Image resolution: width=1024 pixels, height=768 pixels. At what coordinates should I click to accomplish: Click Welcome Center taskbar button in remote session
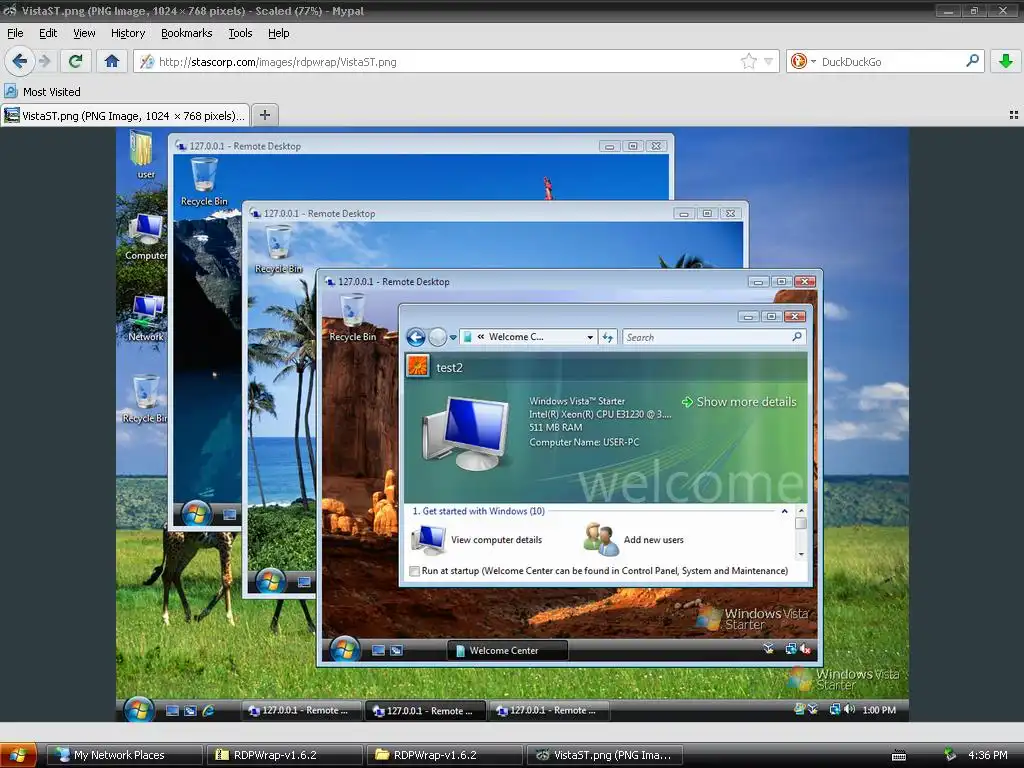pyautogui.click(x=507, y=650)
